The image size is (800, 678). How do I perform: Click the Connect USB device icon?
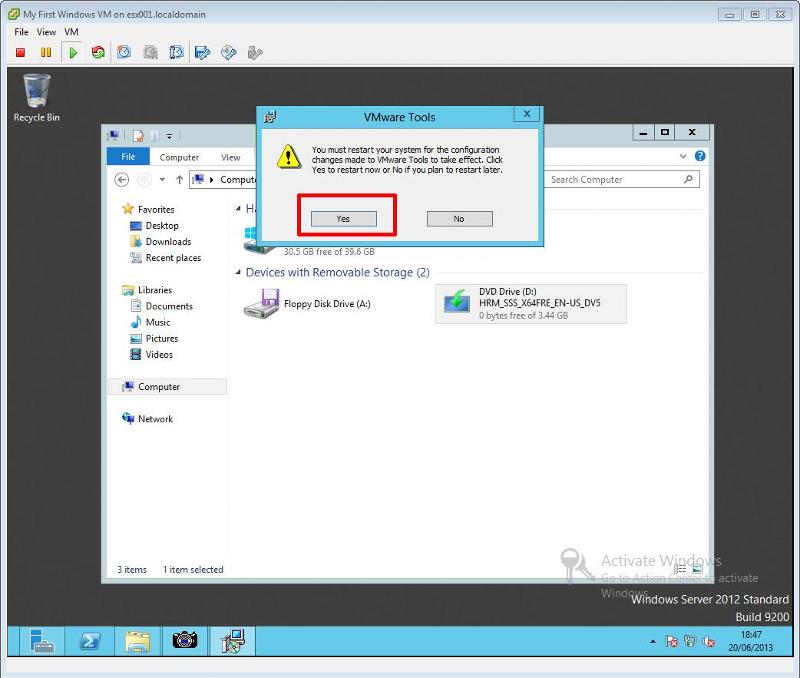pos(255,53)
